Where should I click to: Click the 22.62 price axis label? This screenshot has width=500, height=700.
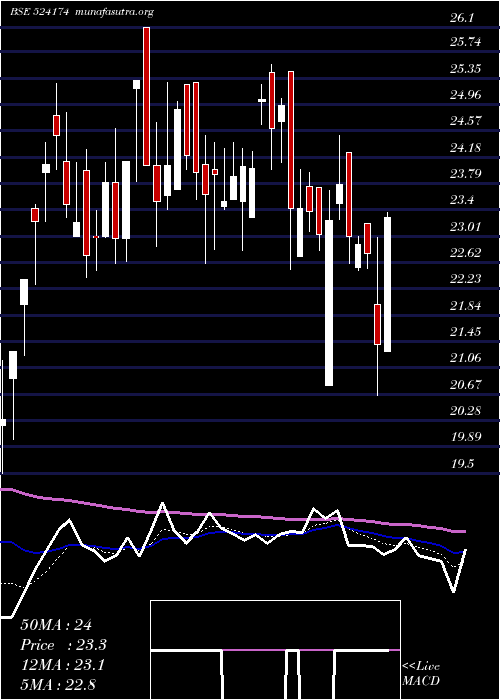click(466, 253)
